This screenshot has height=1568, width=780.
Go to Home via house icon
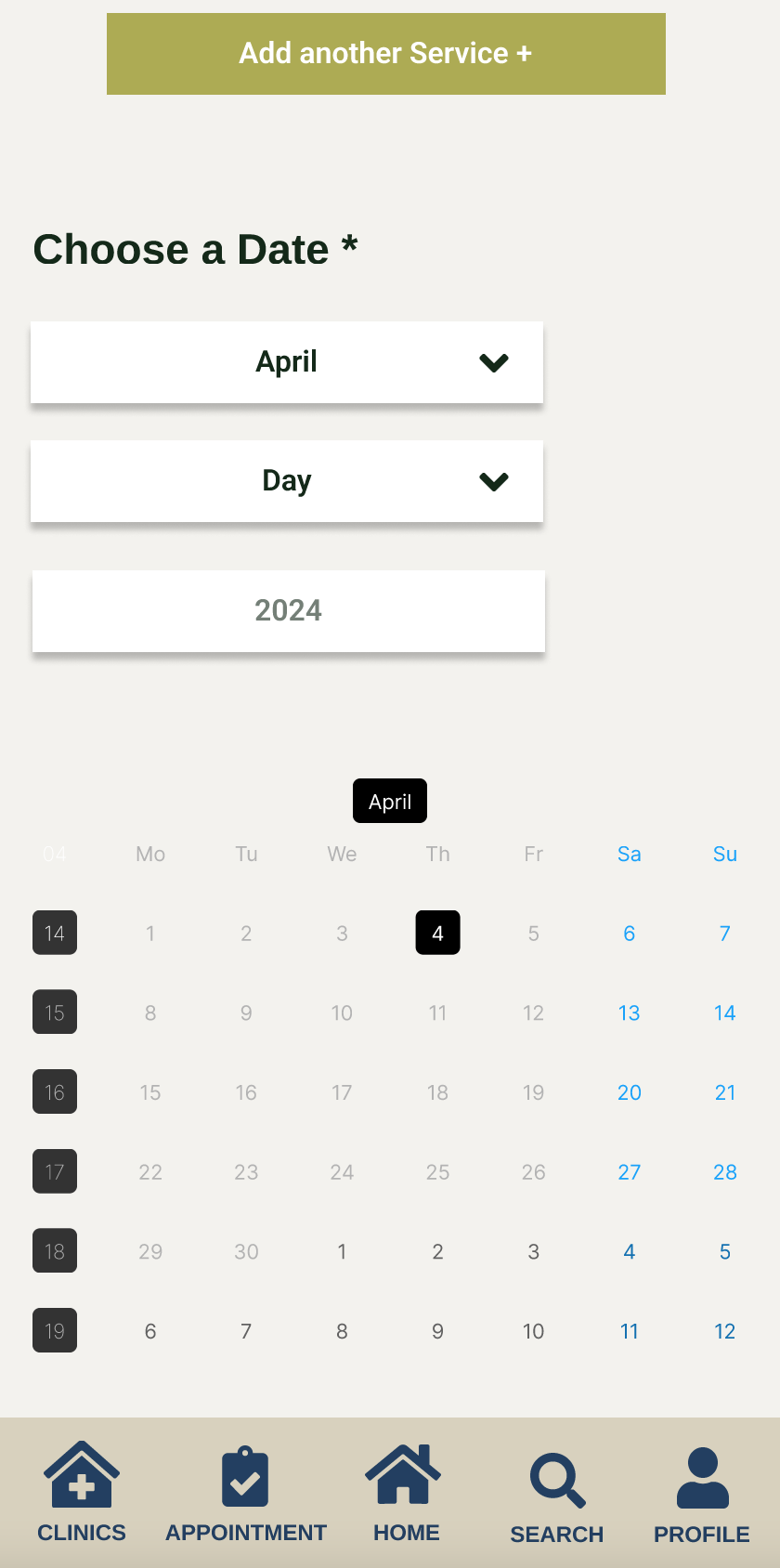tap(403, 1475)
